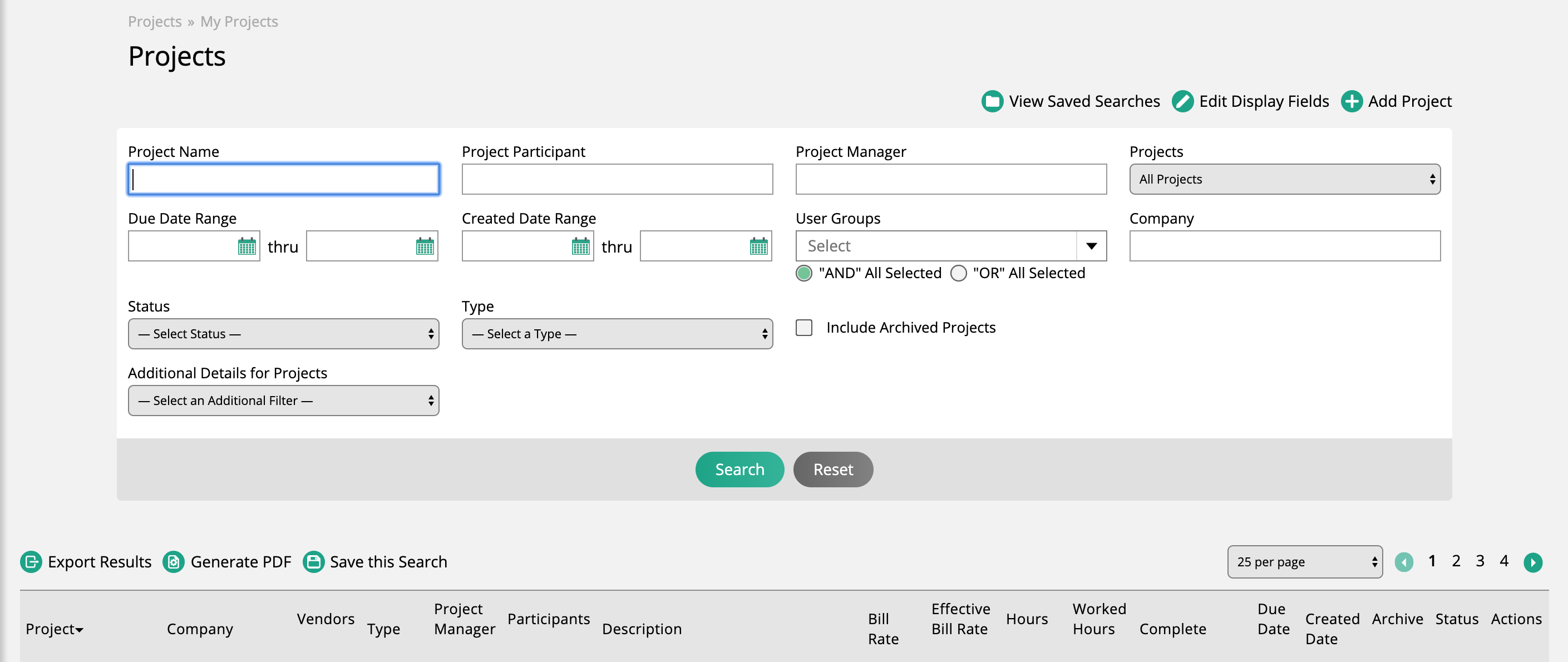This screenshot has height=662, width=1568.
Task: Focus the Project Name input field
Action: 283,179
